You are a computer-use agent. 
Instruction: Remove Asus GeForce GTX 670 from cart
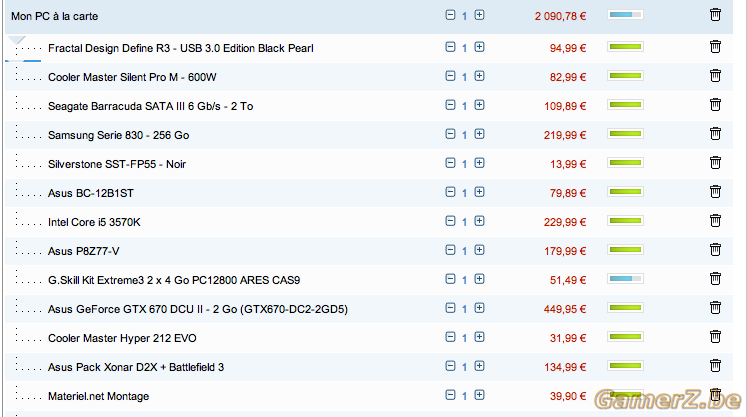715,308
